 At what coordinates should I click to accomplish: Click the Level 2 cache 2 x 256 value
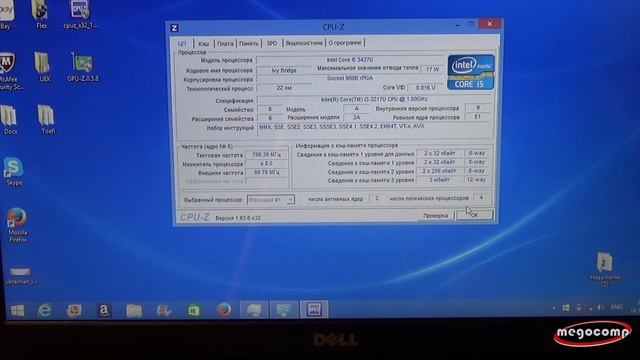point(440,171)
